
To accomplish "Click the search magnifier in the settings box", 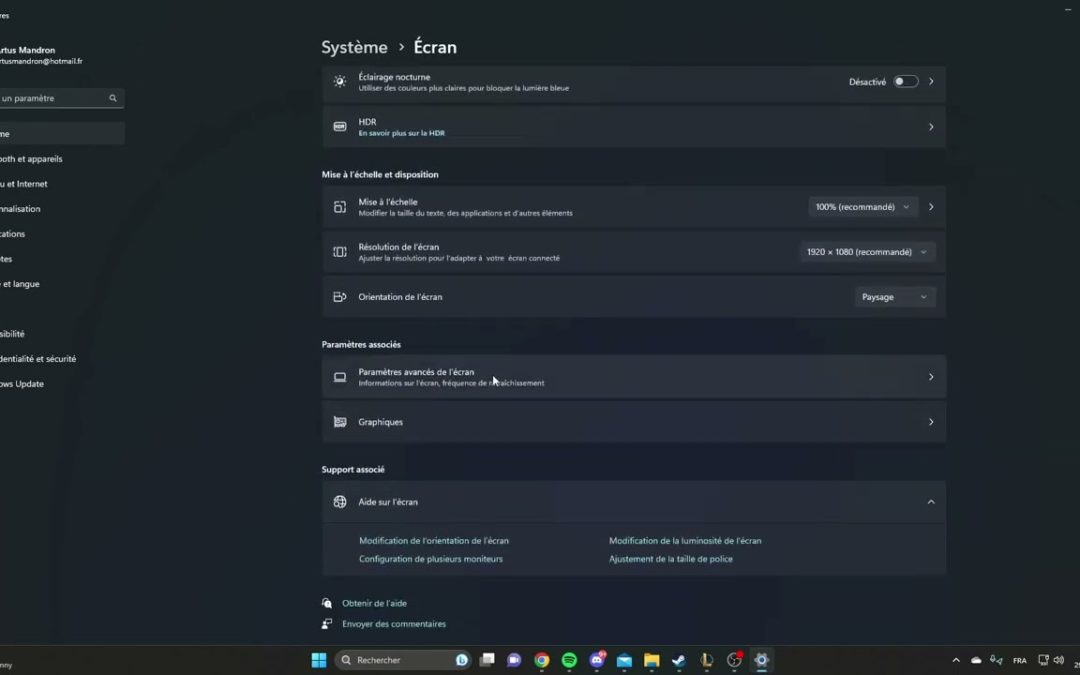I will 113,98.
